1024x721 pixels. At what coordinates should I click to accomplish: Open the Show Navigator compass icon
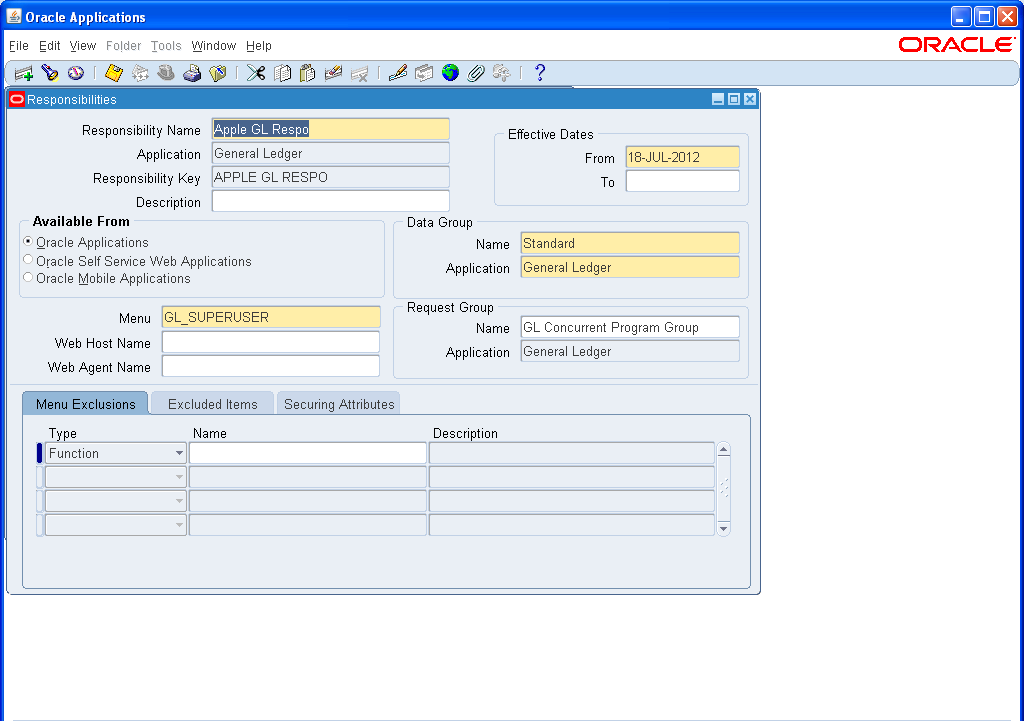[x=76, y=72]
